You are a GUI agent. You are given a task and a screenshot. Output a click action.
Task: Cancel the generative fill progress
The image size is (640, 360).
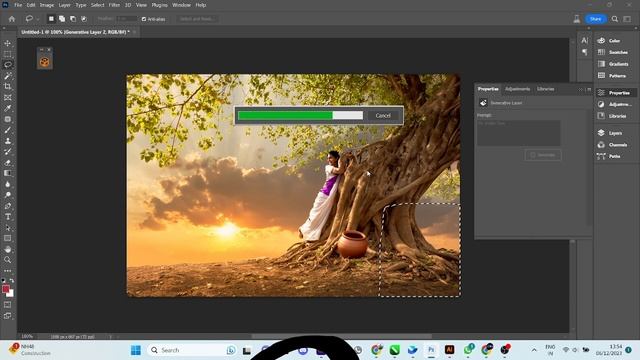point(383,116)
